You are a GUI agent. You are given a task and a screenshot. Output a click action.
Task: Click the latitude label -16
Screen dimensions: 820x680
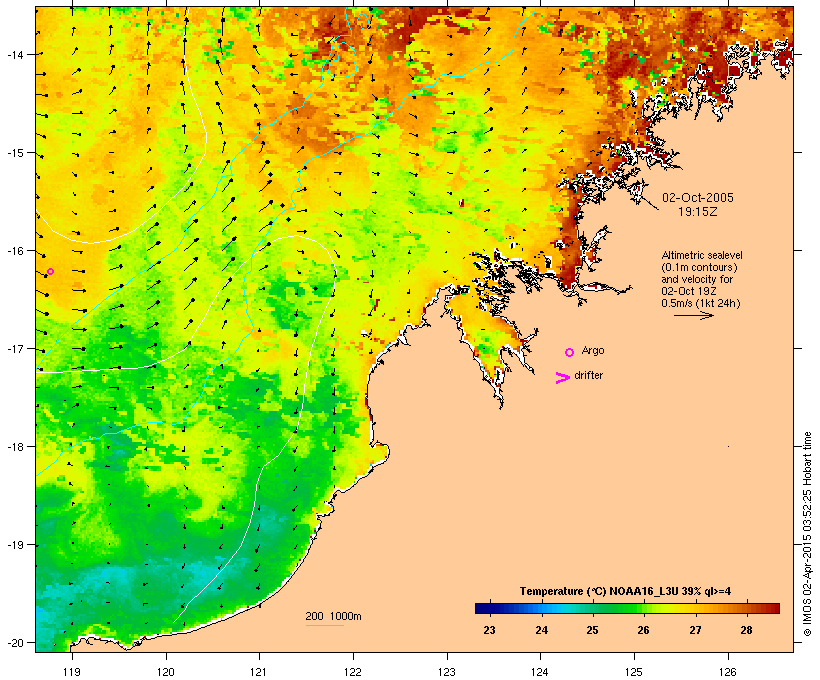[x=15, y=251]
